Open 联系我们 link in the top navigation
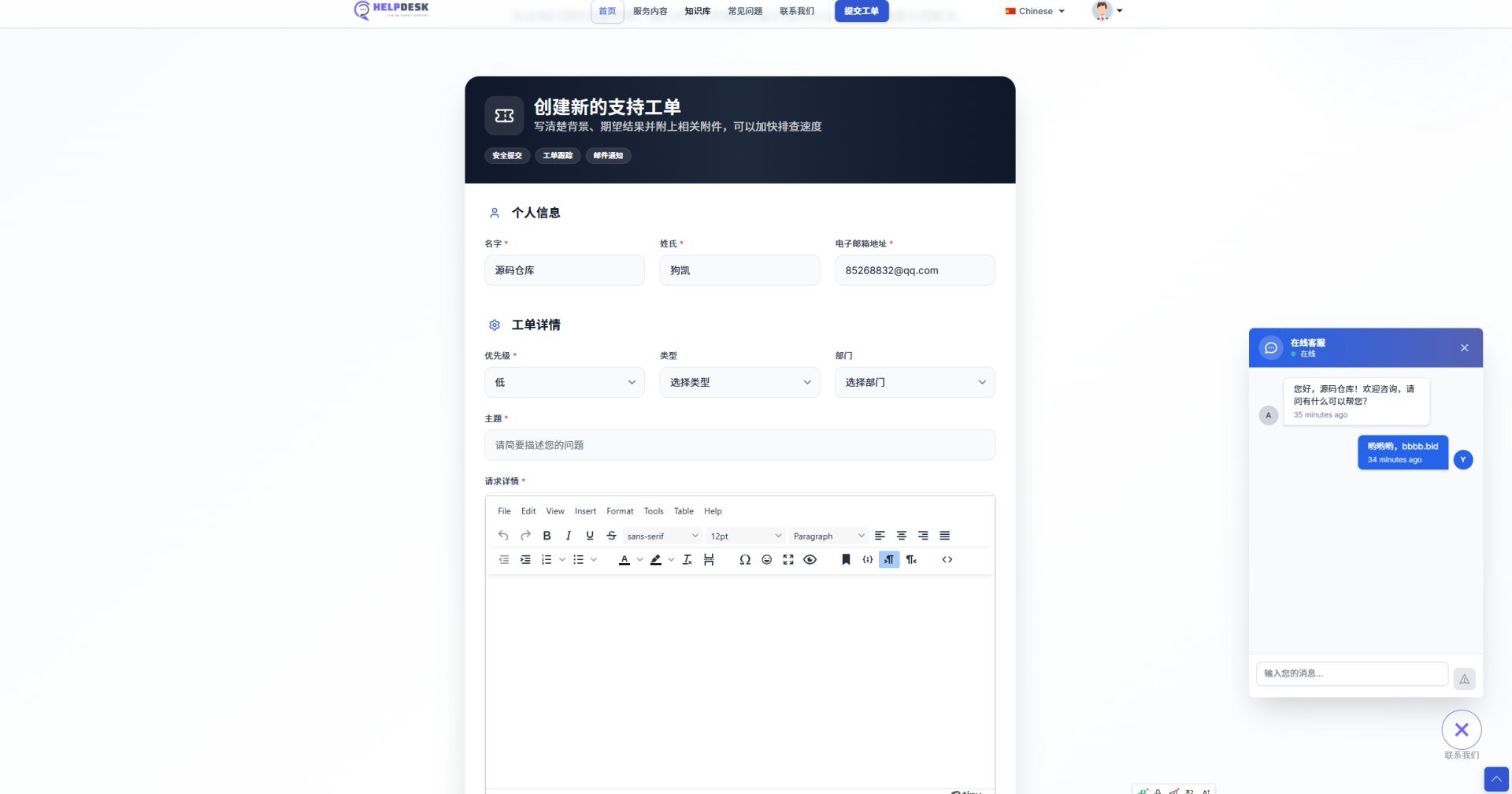The width and height of the screenshot is (1512, 794). pos(797,11)
